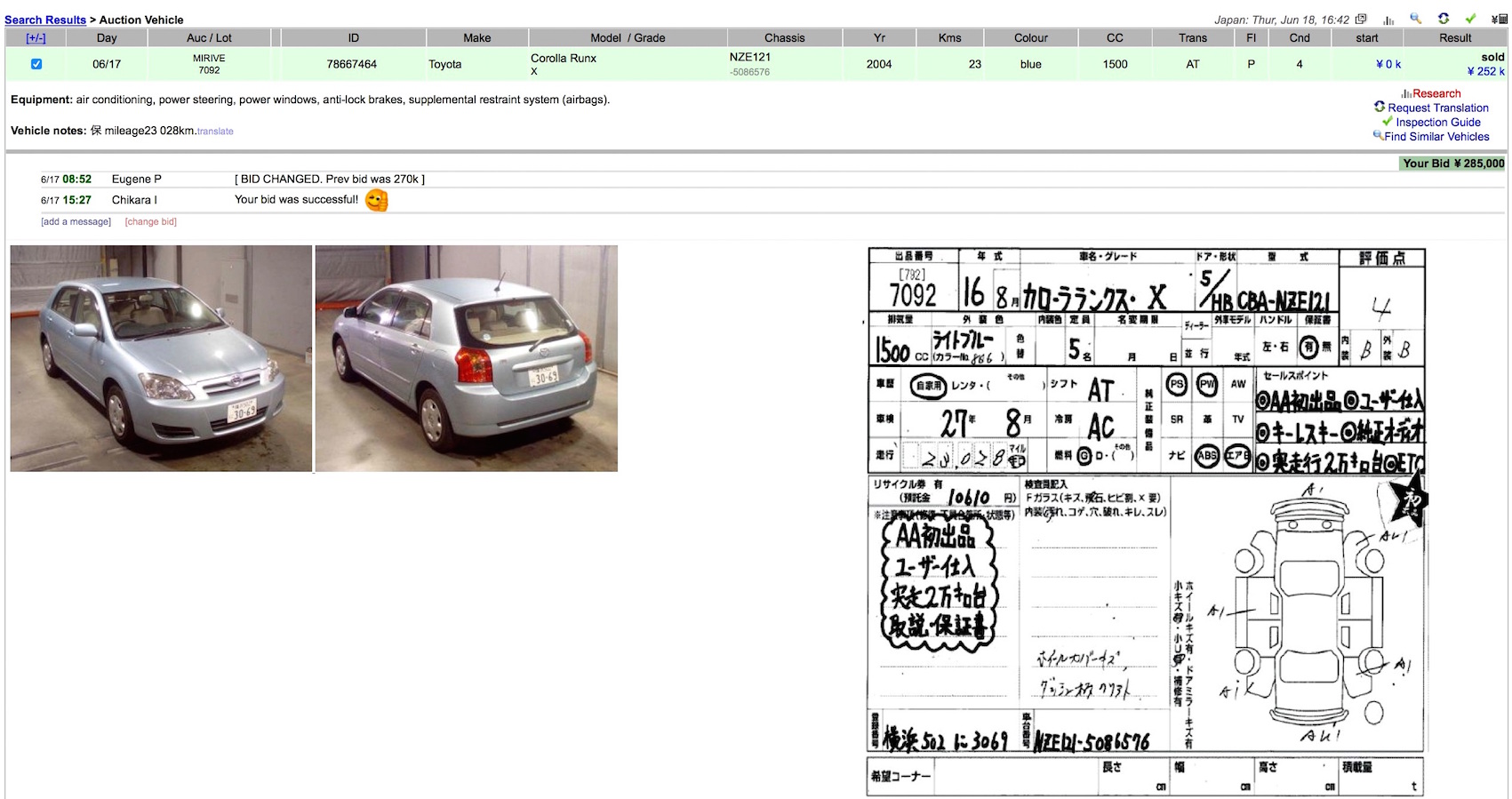The width and height of the screenshot is (1512, 799).
Task: Click the bar-chart icon next to Research
Action: pos(1406,93)
